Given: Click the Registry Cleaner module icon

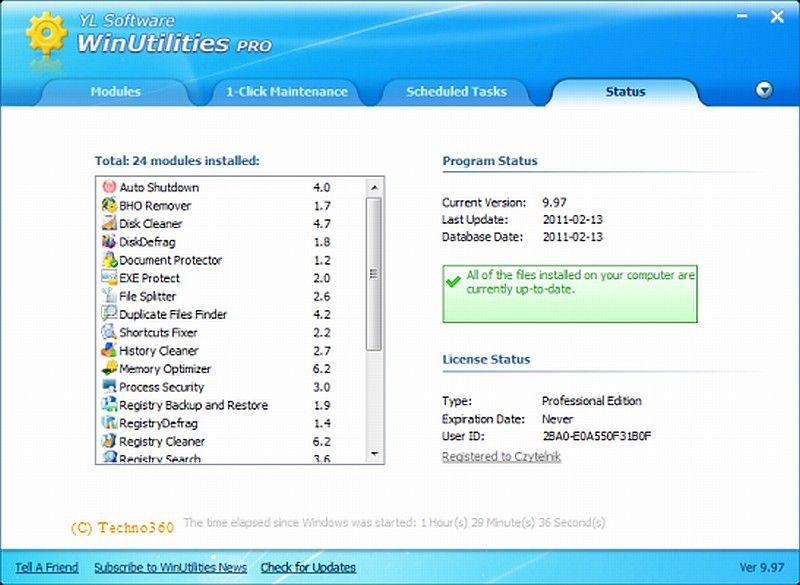Looking at the screenshot, I should point(110,441).
